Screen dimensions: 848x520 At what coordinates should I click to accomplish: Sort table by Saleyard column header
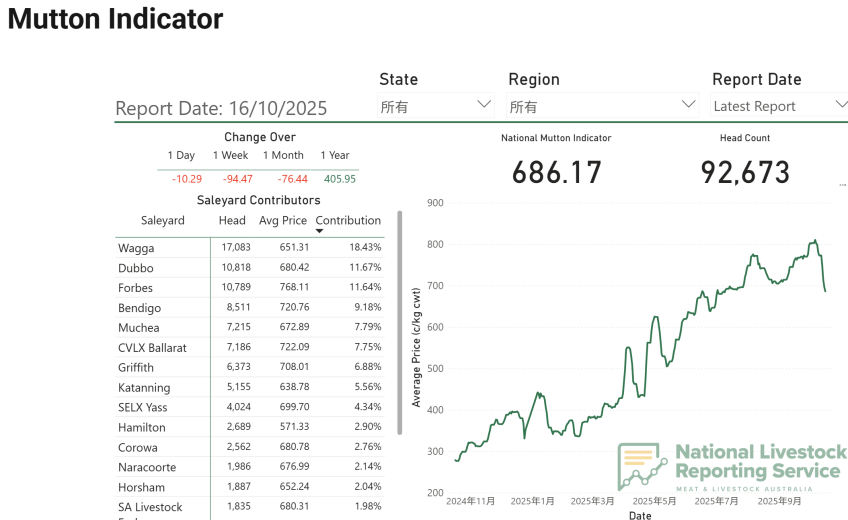tap(163, 221)
